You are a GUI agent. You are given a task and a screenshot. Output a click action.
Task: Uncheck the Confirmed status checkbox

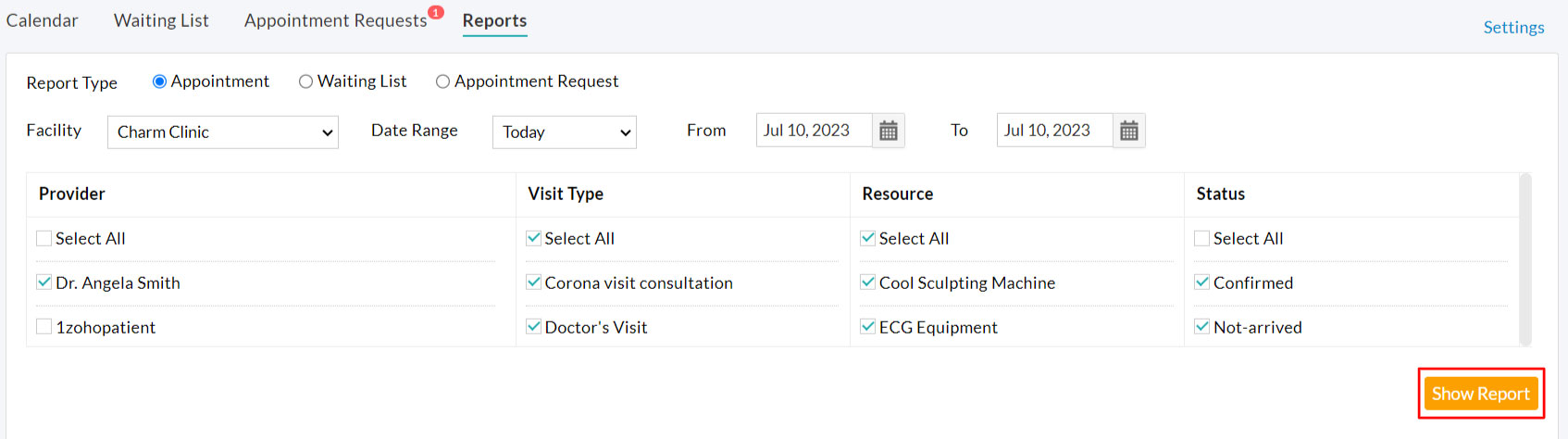coord(1201,282)
